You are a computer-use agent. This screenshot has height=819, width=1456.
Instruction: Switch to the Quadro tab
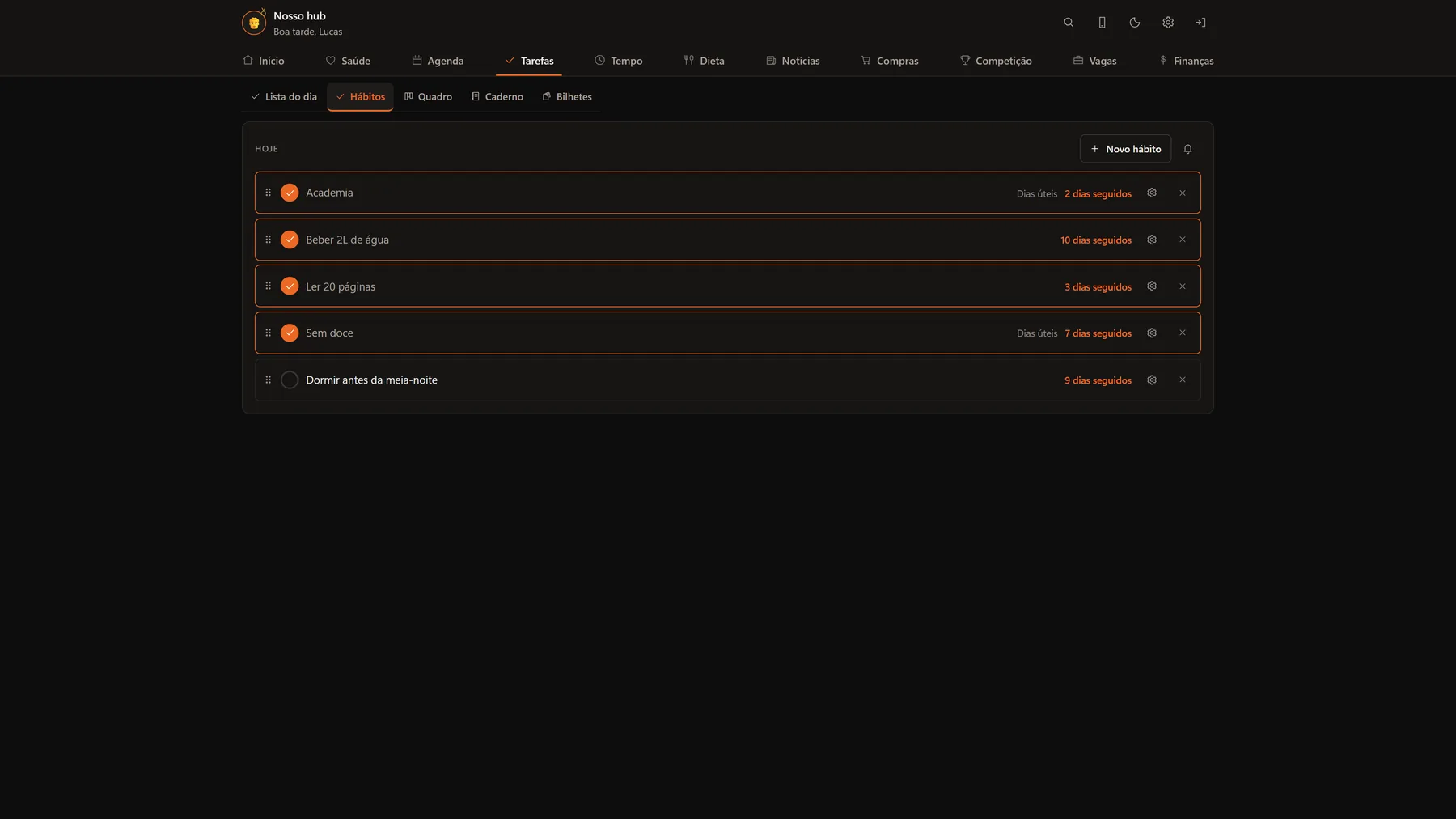pyautogui.click(x=428, y=96)
